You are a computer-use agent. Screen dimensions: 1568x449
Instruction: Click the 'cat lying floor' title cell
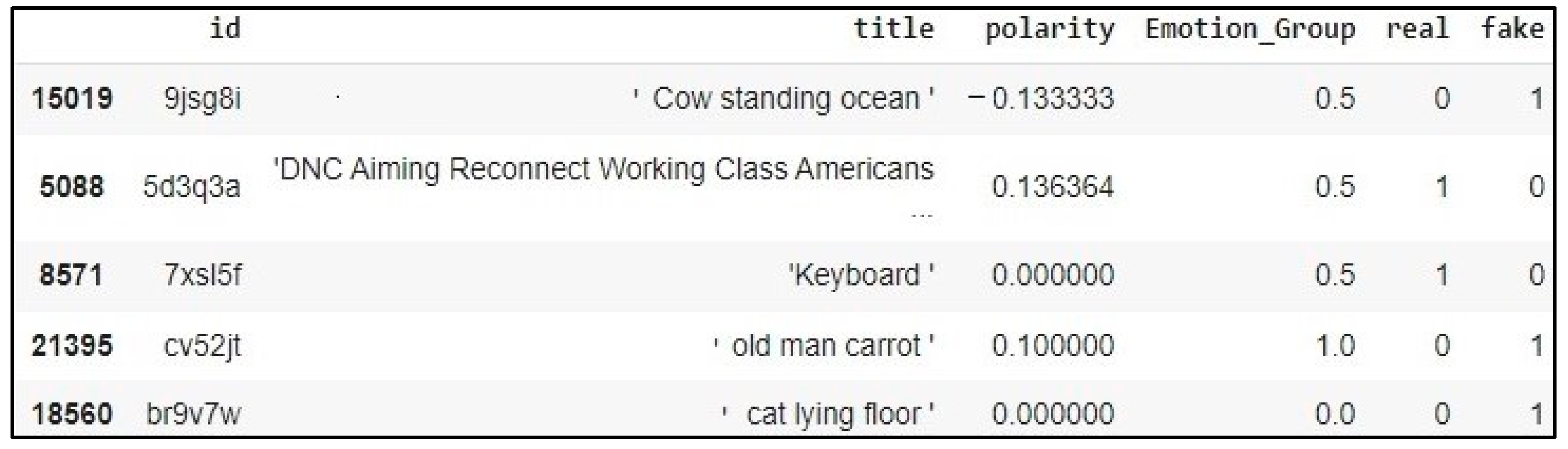828,414
